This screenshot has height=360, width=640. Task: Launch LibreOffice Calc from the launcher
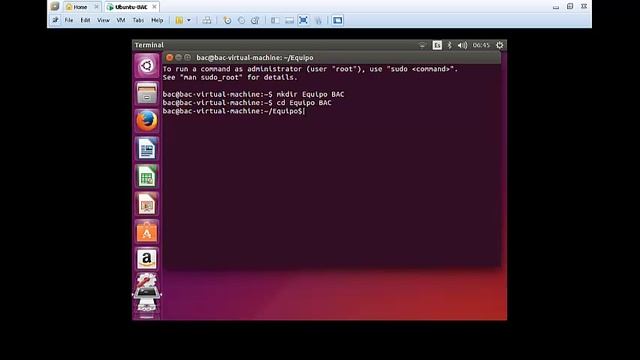click(x=147, y=176)
